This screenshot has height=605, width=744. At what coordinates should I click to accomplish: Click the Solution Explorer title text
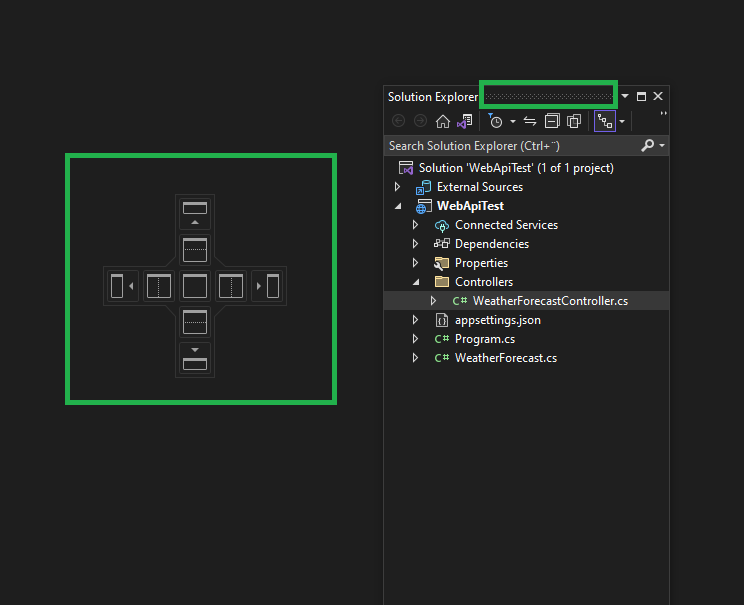point(433,97)
